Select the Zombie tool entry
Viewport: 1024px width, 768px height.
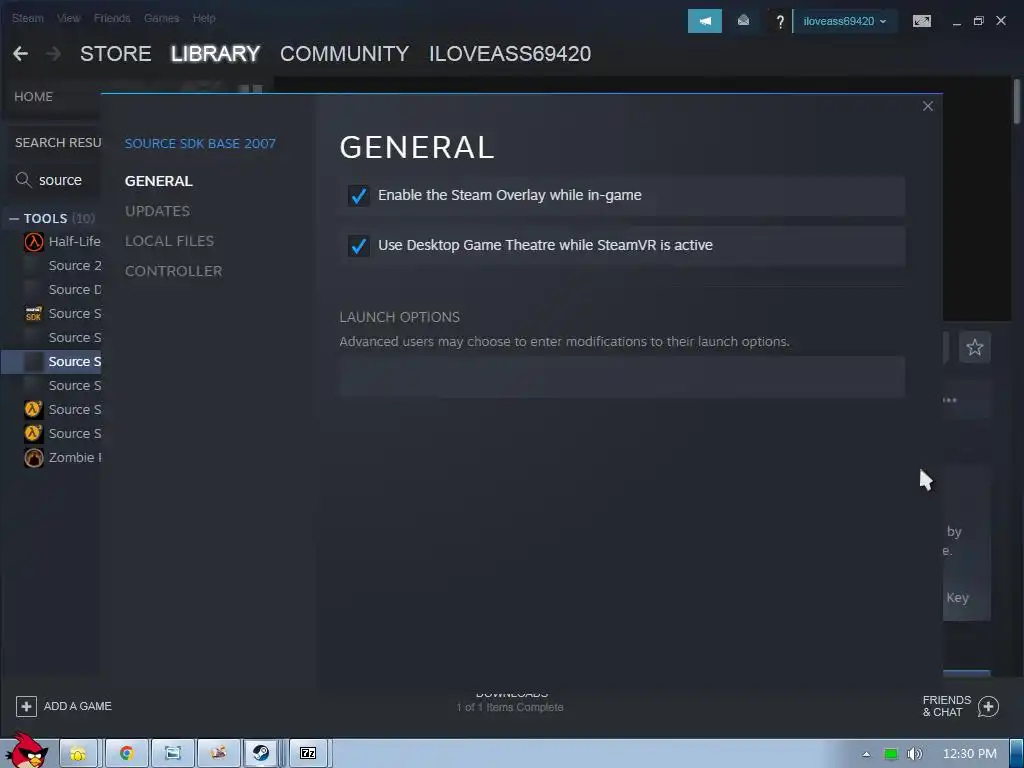tap(62, 457)
